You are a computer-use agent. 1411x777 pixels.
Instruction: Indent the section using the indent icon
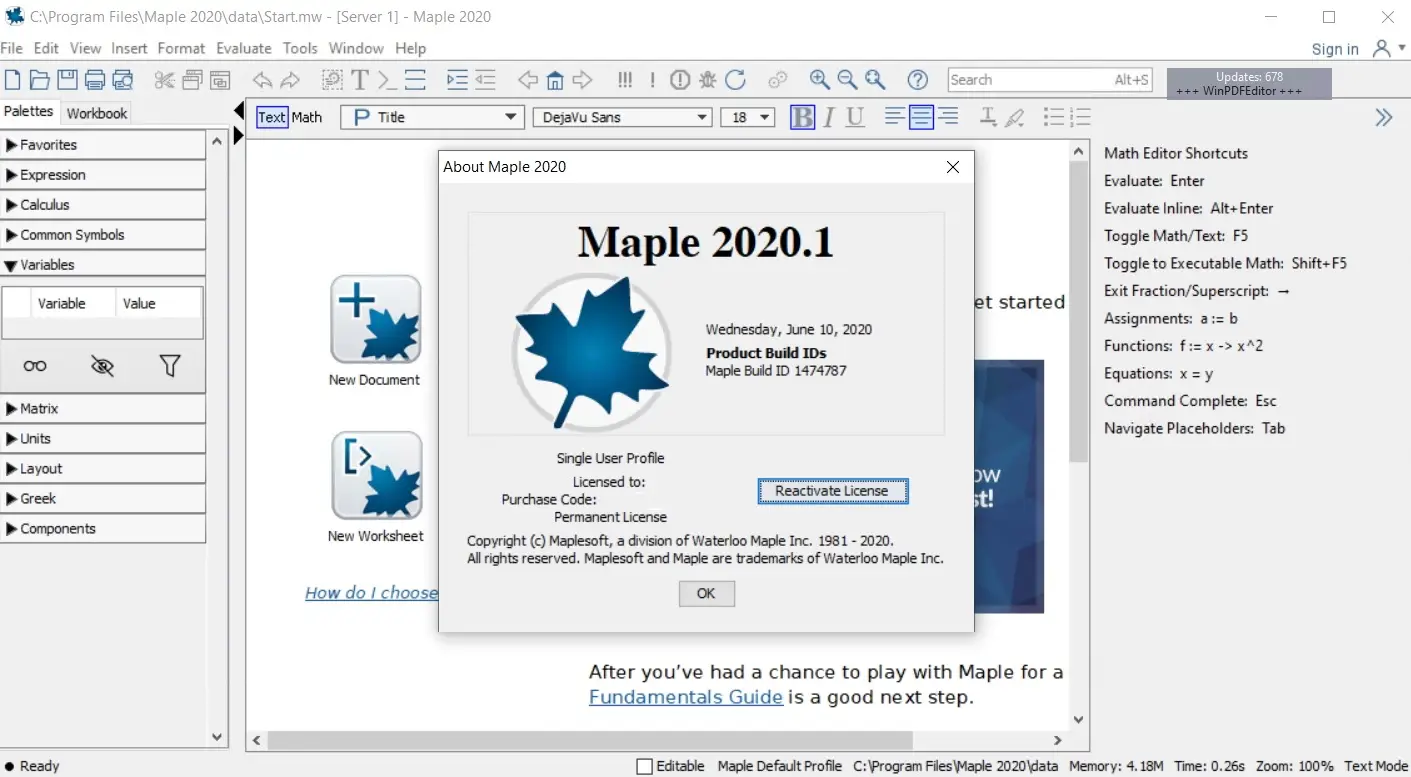[x=457, y=80]
